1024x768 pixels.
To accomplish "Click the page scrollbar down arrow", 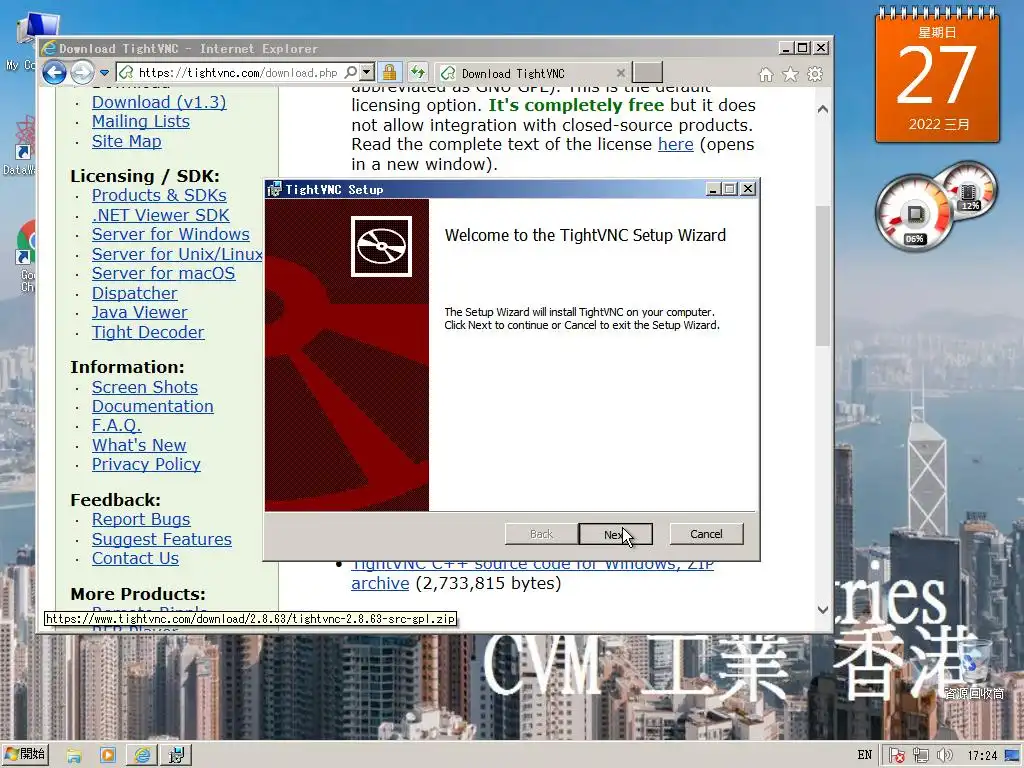I will point(823,610).
